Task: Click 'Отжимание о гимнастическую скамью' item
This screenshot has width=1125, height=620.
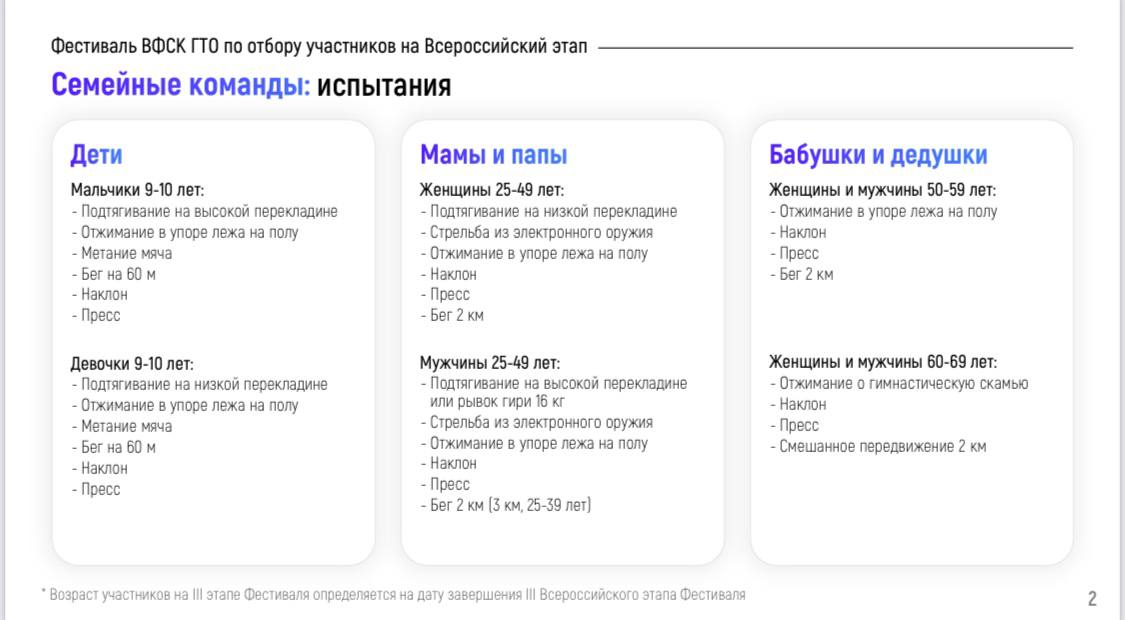Action: coord(903,384)
